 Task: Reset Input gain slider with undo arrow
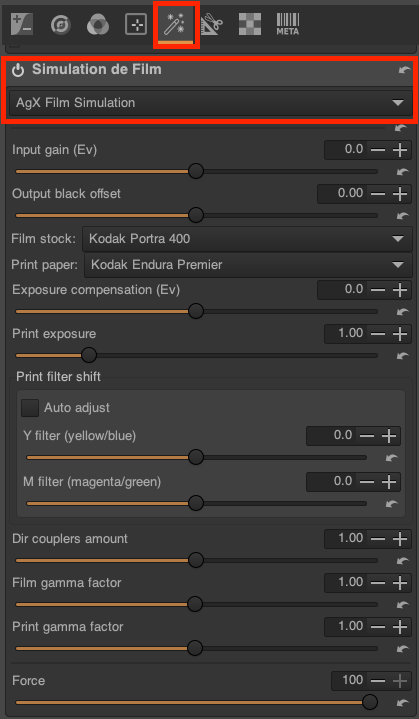[x=402, y=171]
